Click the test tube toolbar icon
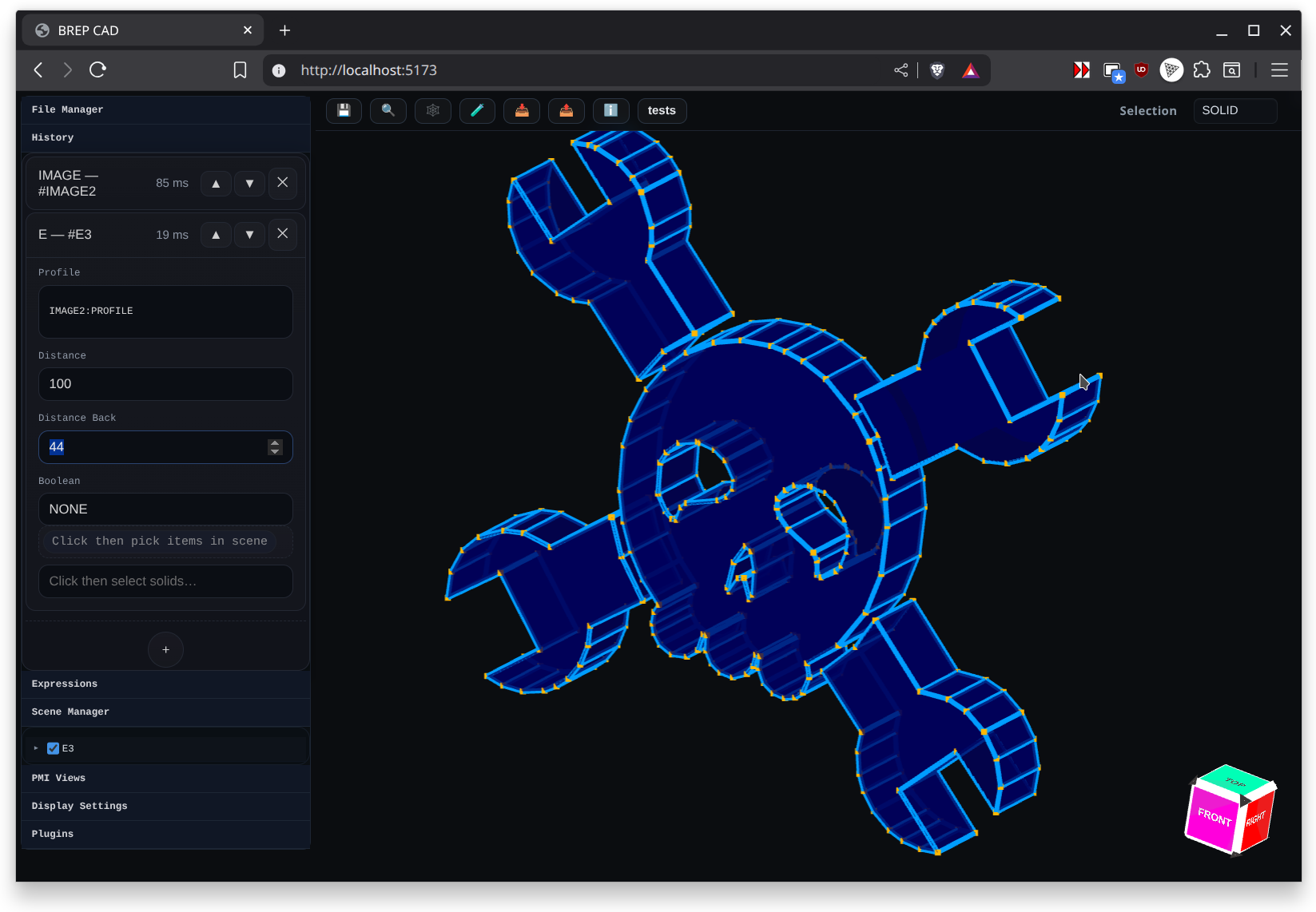This screenshot has height=912, width=1316. (477, 110)
